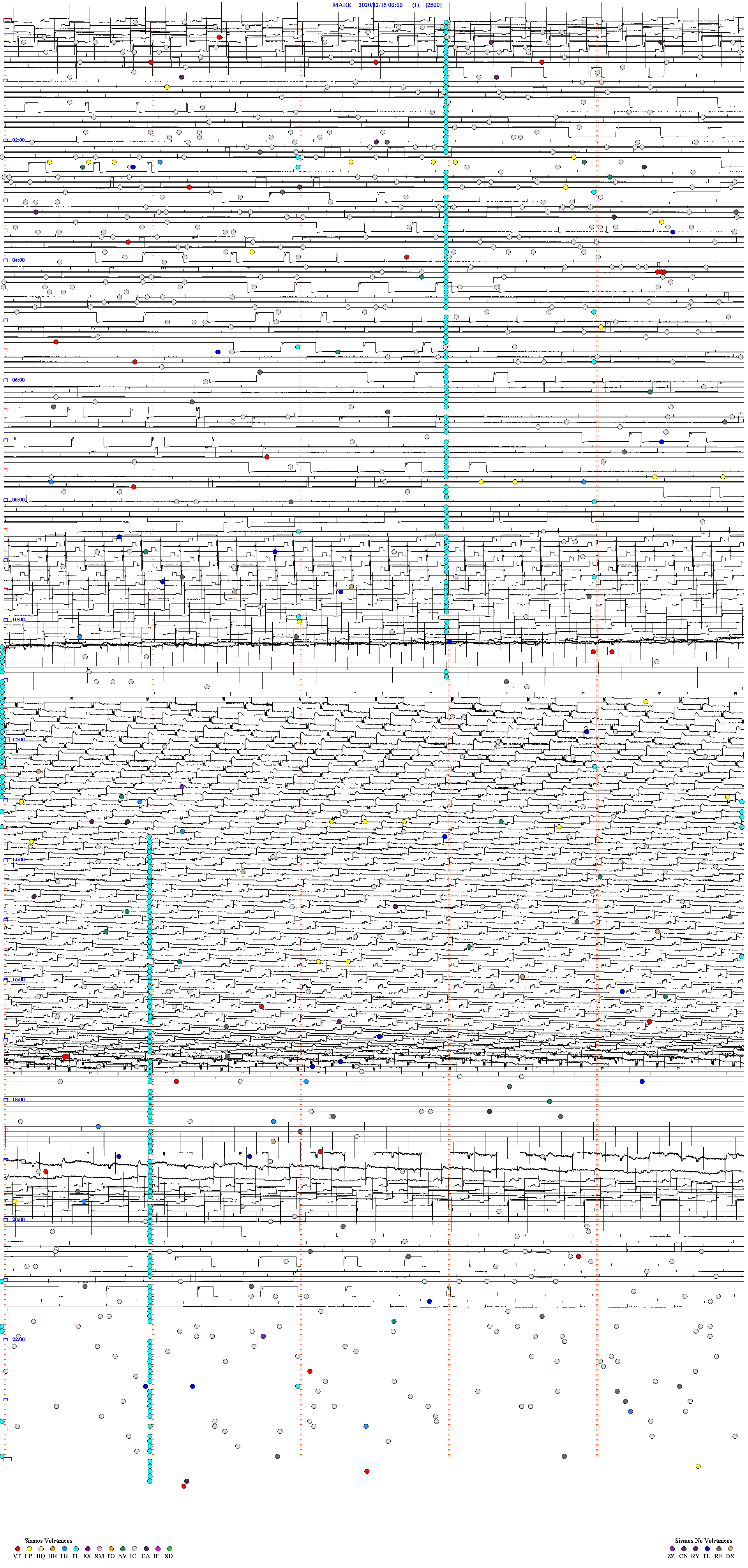Click the 04:00 time label
This screenshot has height=1568, width=748.
[18, 260]
